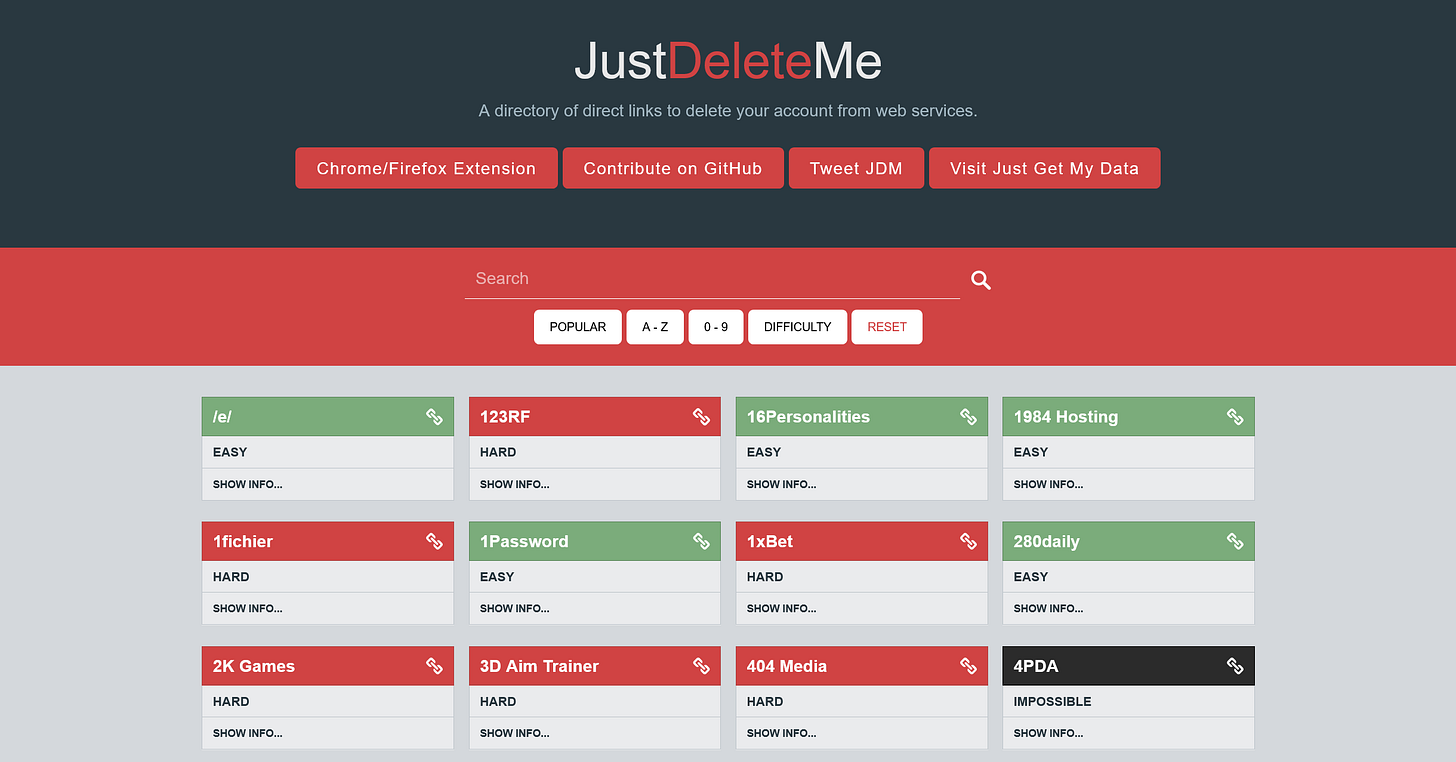Expand Show Info for 1xBet

pos(782,608)
